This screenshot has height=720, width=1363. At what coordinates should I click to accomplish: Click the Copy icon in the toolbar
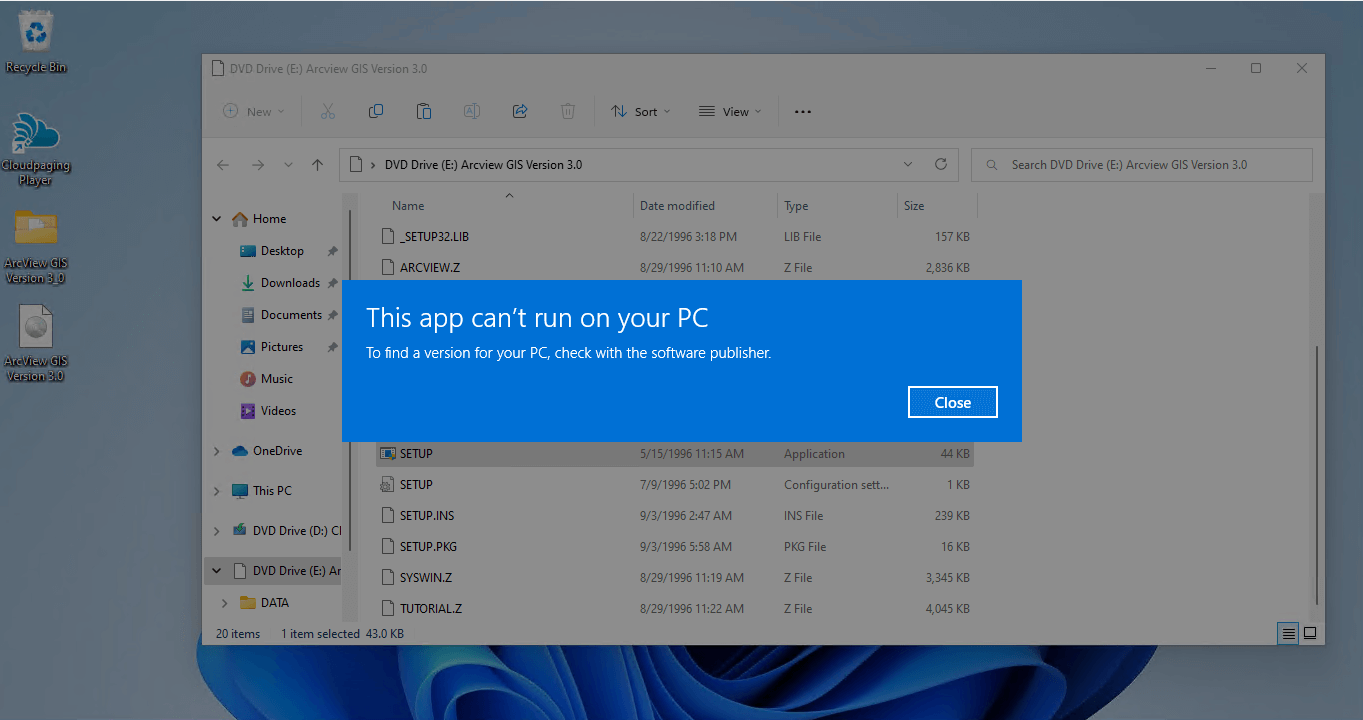click(x=375, y=111)
